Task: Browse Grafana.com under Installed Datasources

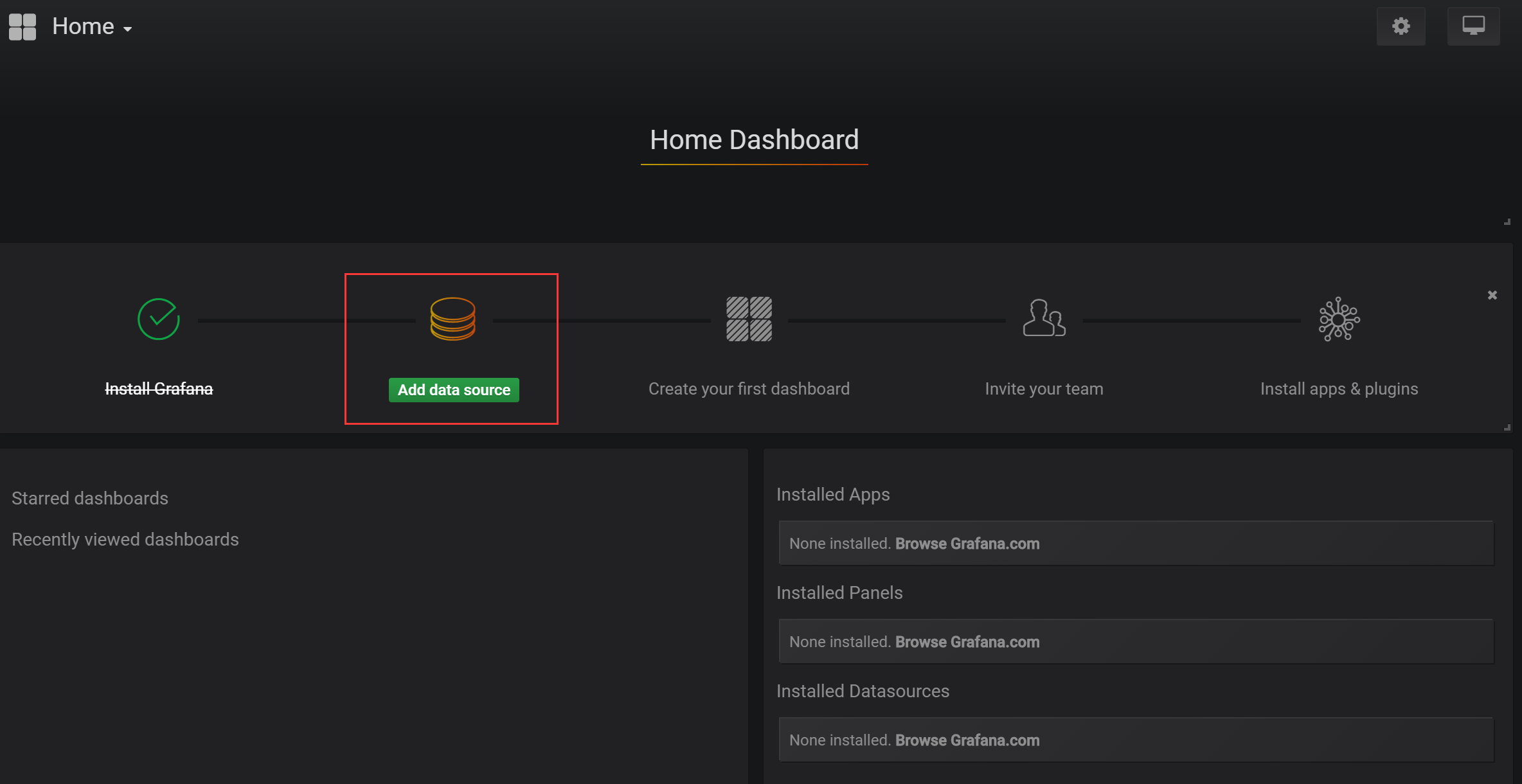Action: [967, 740]
